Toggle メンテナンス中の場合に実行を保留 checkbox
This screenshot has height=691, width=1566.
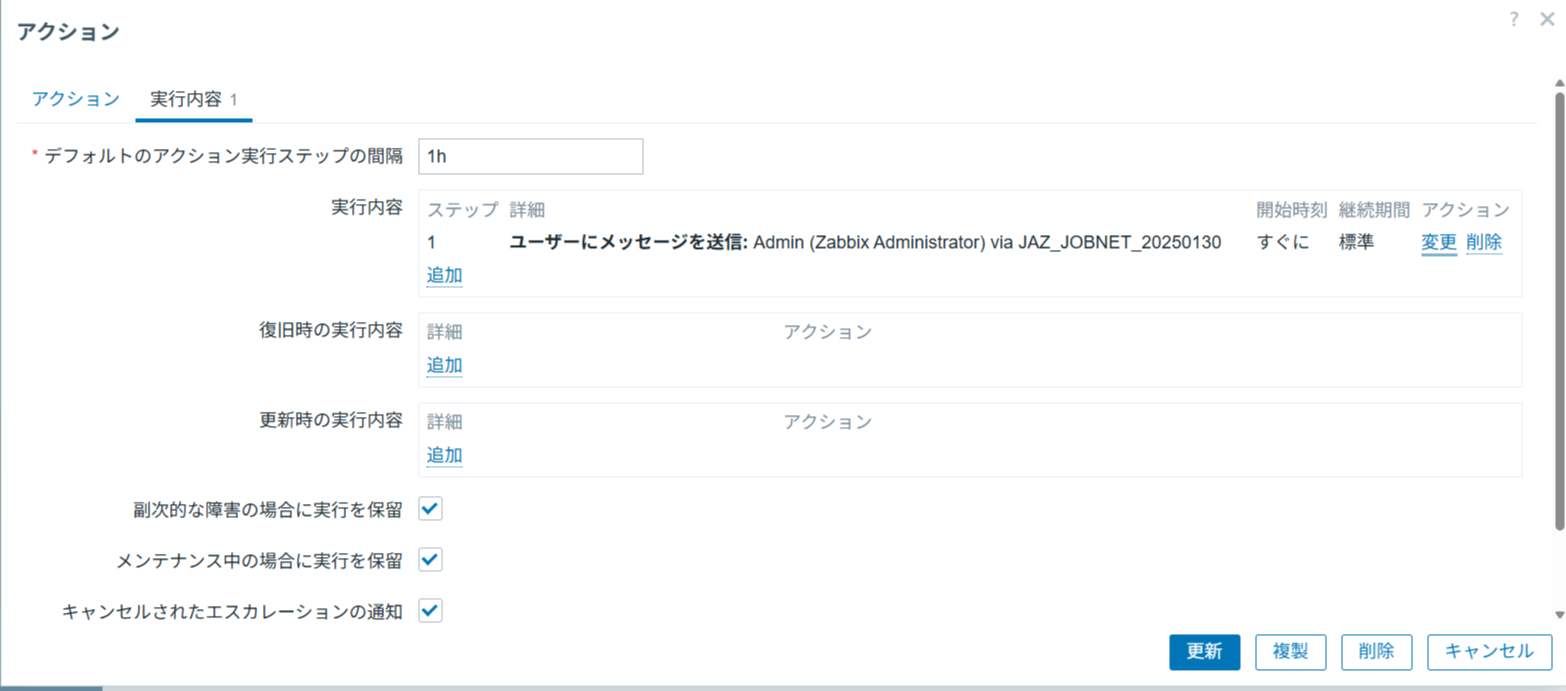[x=430, y=559]
